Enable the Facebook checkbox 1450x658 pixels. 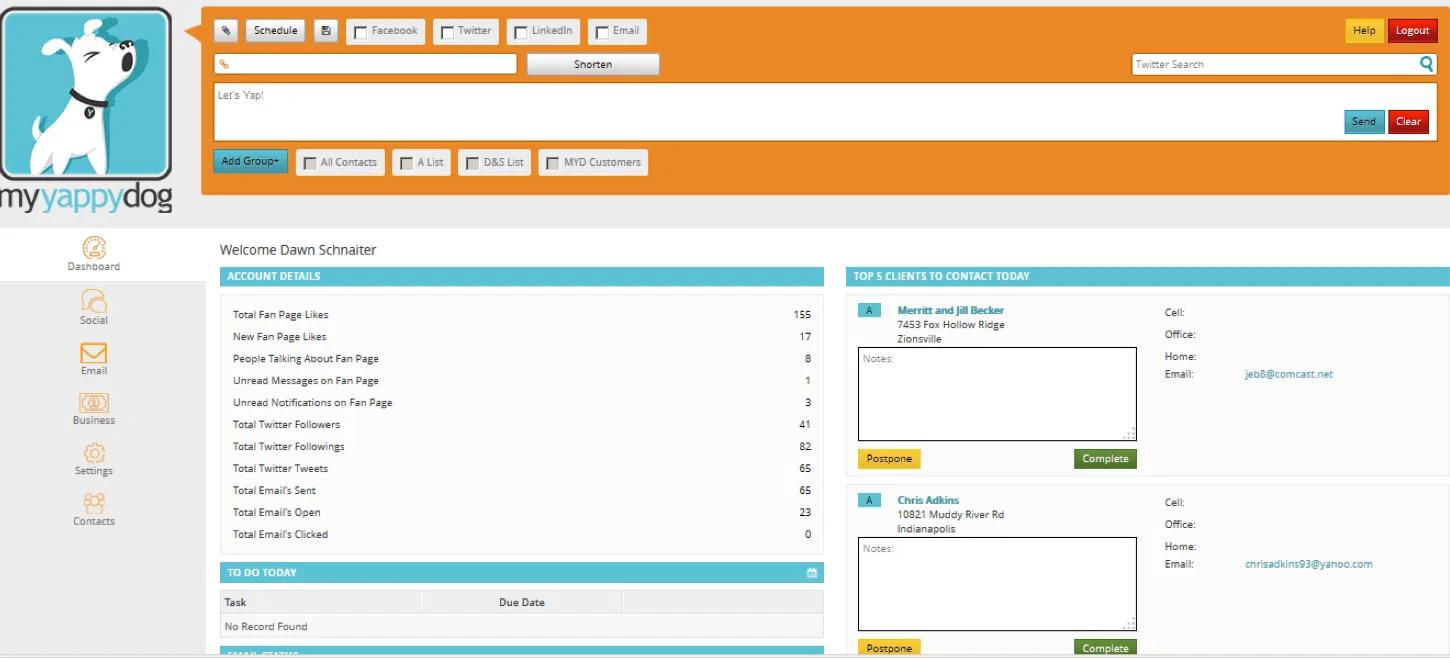tap(361, 32)
